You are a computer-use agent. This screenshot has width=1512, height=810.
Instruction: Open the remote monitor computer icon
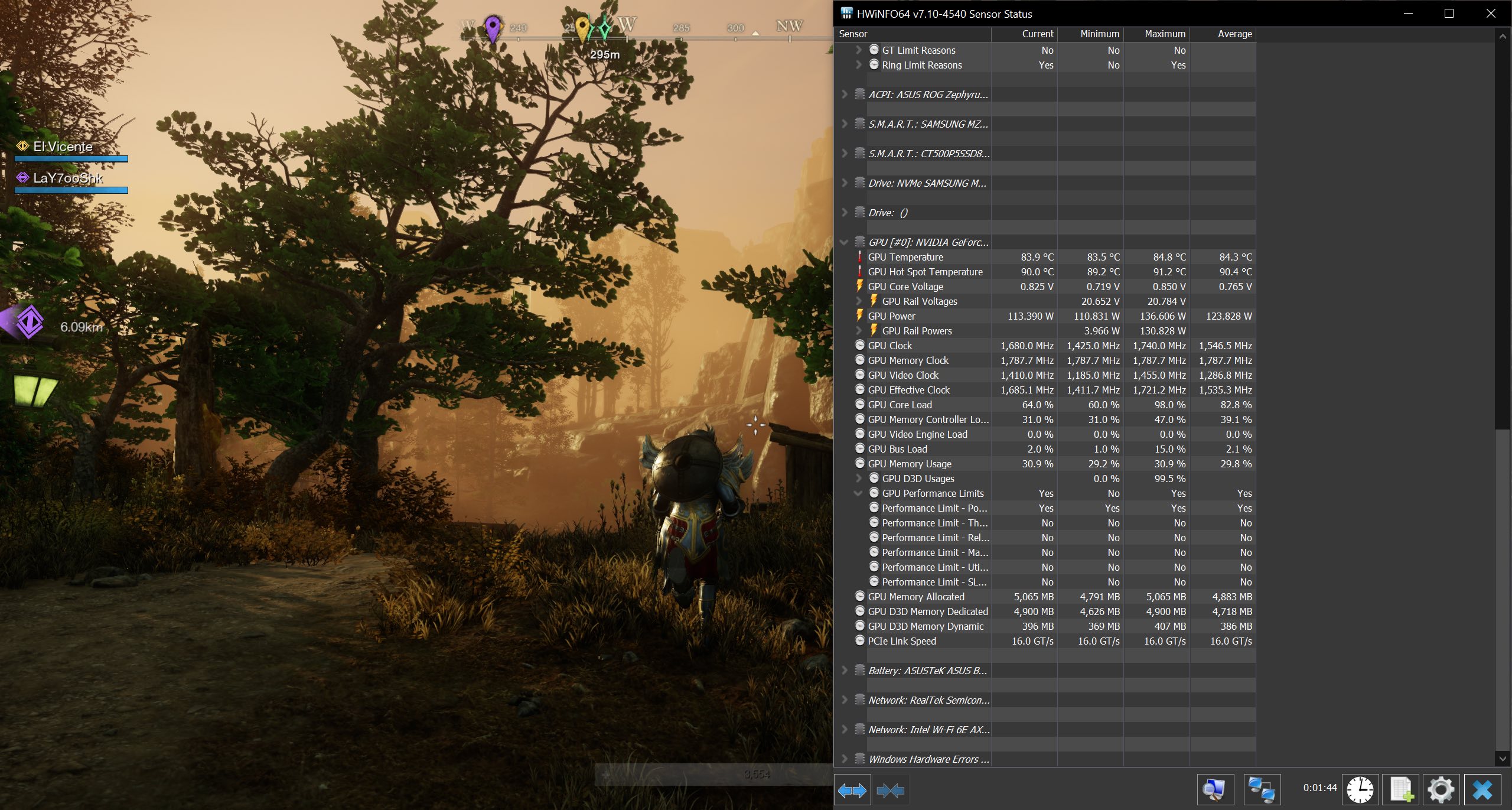point(1215,789)
